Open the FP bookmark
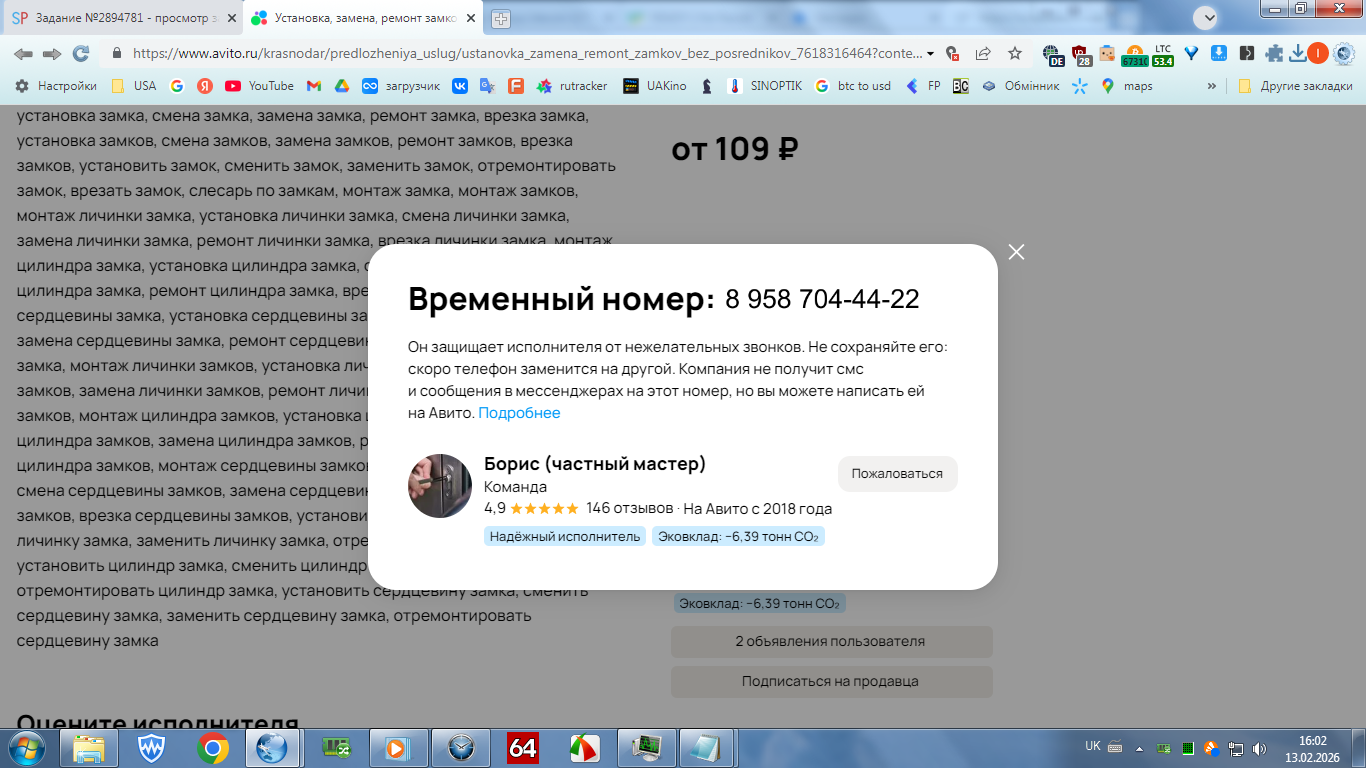 (923, 86)
